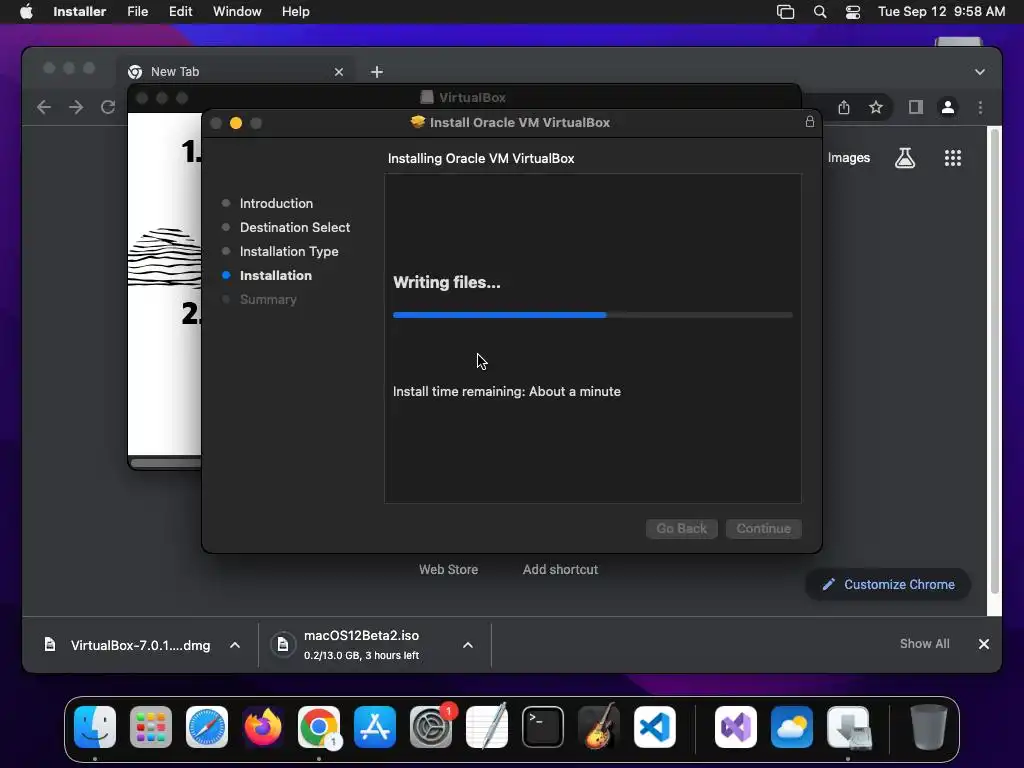Expand VirtualBox dmg download options
The height and width of the screenshot is (768, 1024).
[x=235, y=645]
